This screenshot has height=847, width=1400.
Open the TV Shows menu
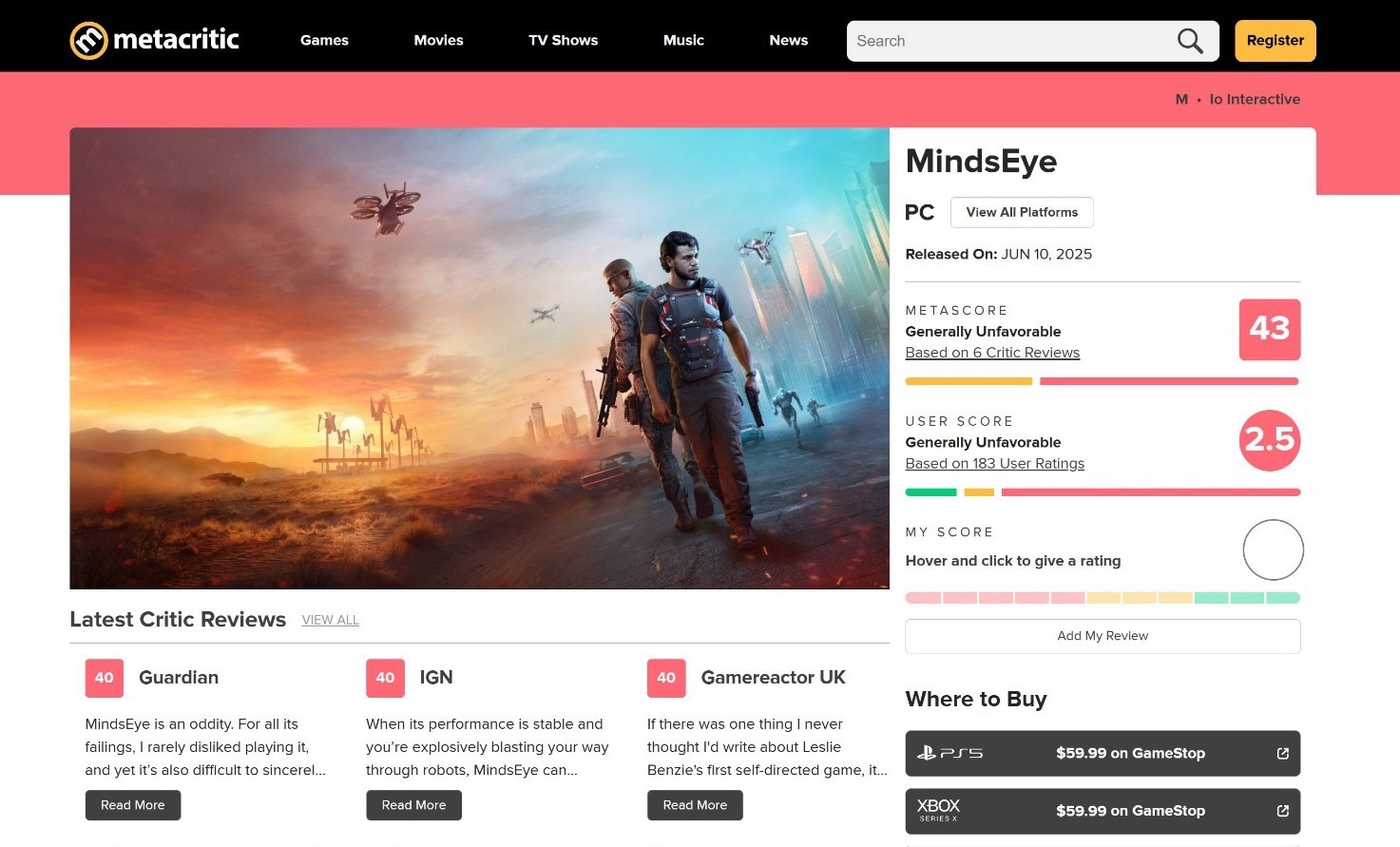click(564, 40)
